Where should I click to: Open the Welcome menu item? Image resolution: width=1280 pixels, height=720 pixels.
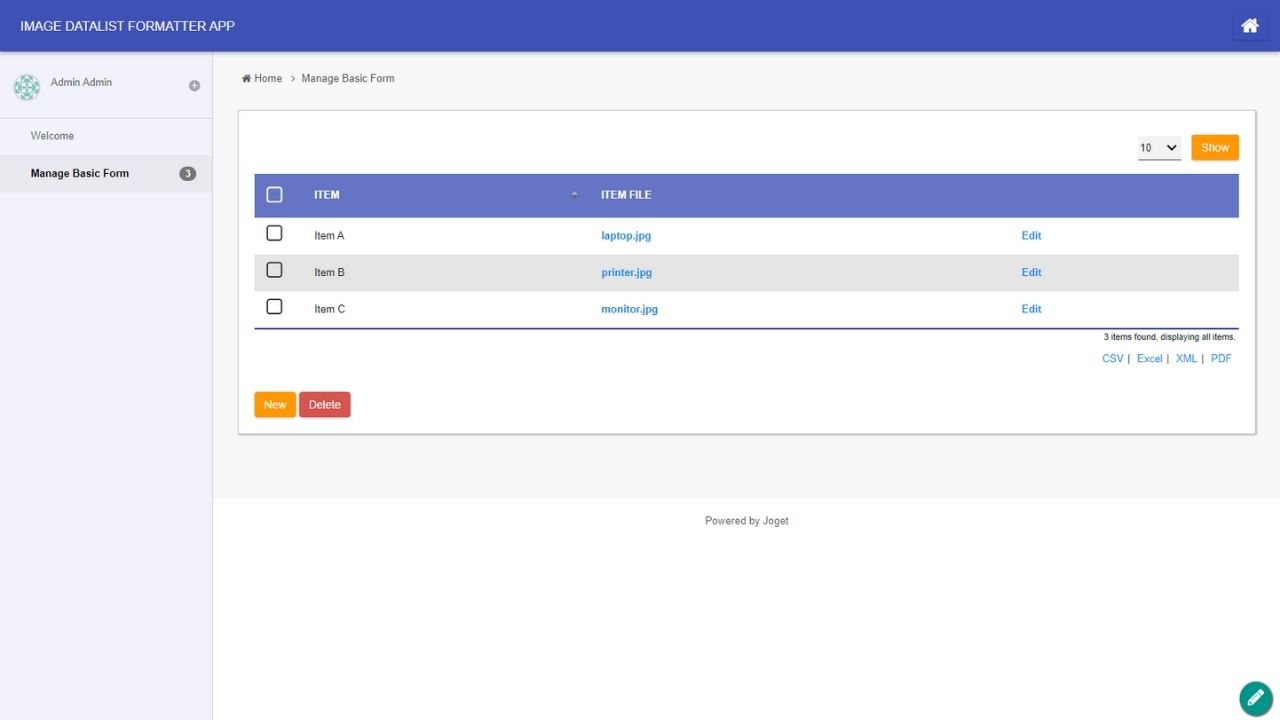[52, 136]
